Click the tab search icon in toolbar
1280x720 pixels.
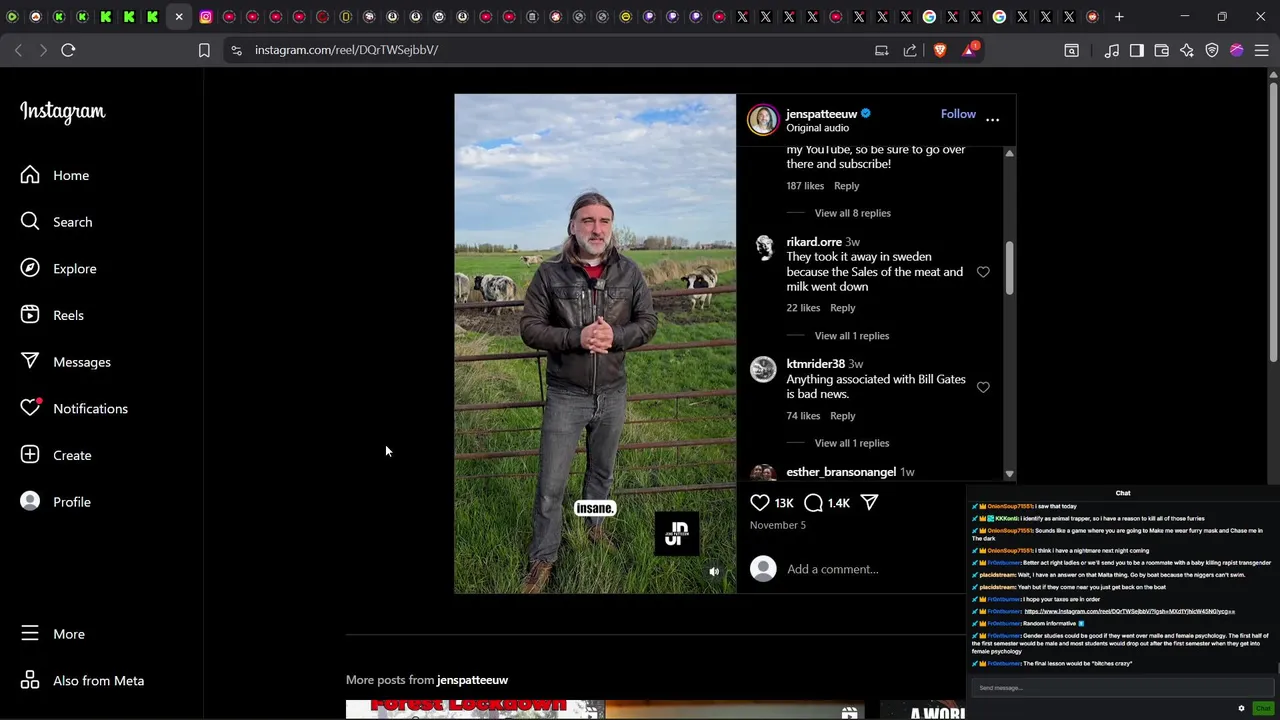1071,50
